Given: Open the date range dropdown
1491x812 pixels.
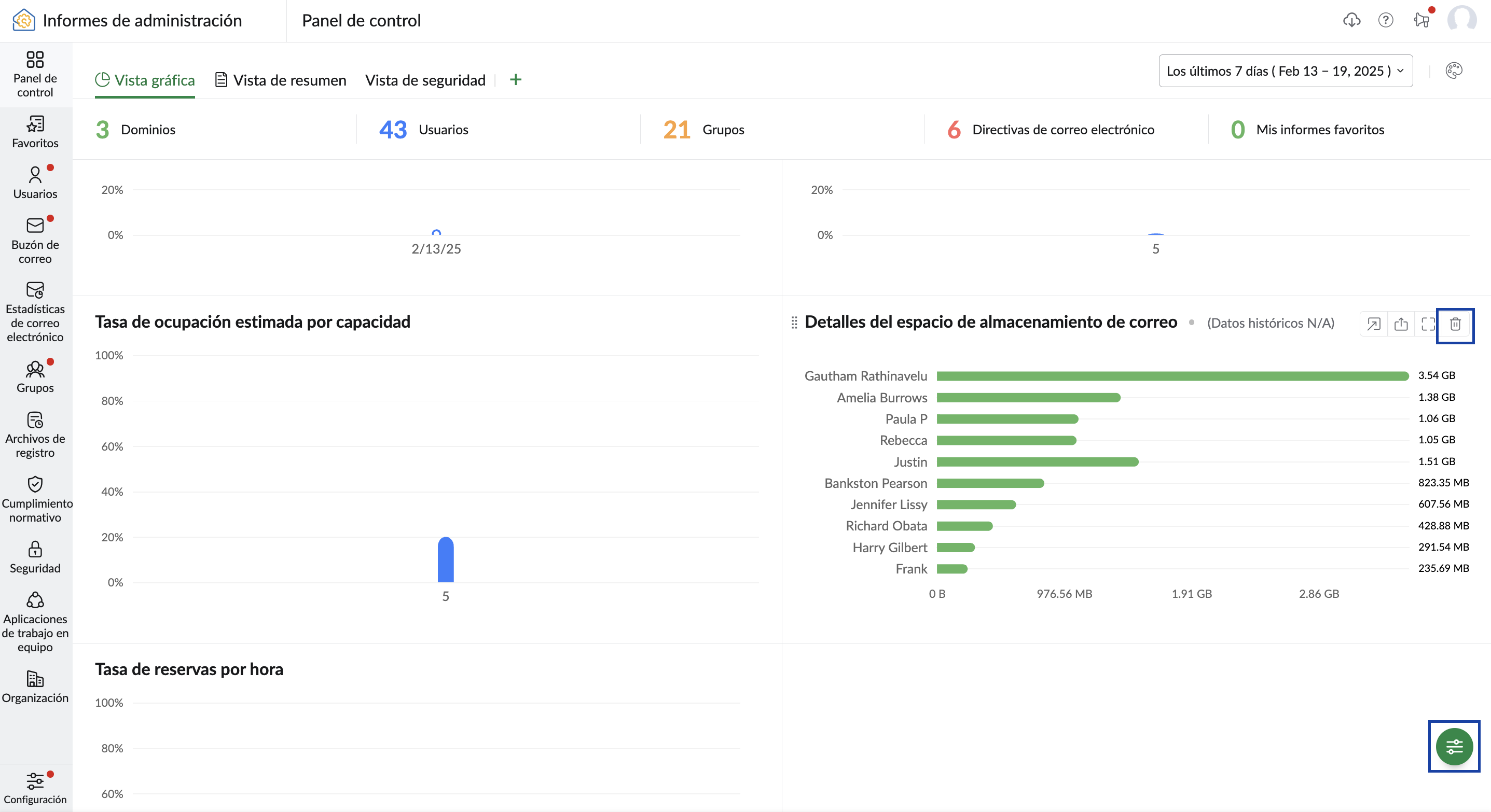Looking at the screenshot, I should [x=1285, y=71].
